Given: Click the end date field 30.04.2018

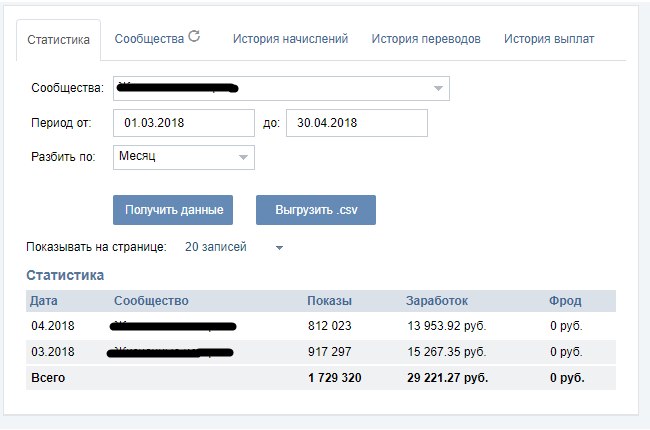Looking at the screenshot, I should click(357, 123).
